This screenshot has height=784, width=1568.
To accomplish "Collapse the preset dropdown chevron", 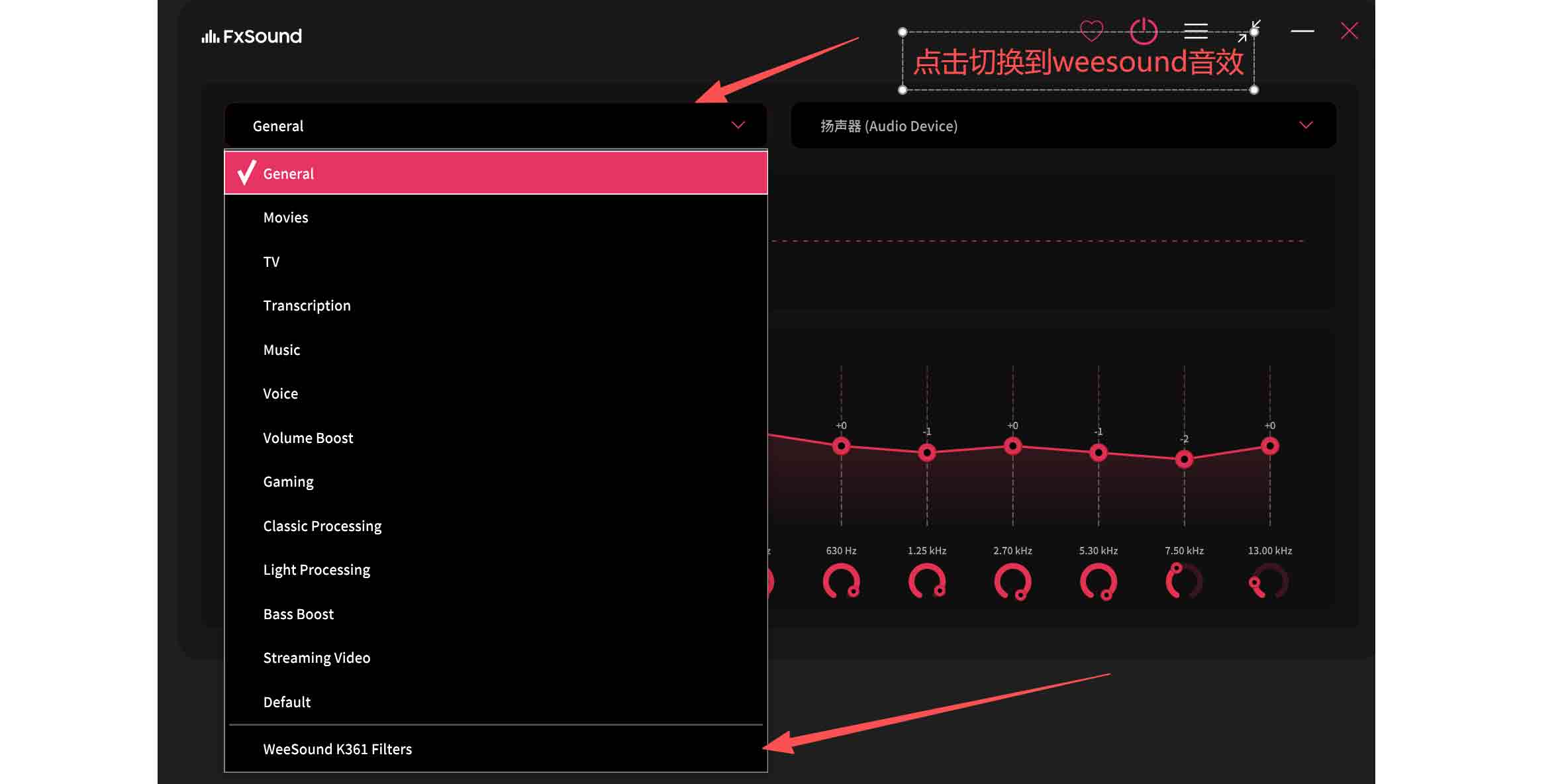I will [x=738, y=125].
